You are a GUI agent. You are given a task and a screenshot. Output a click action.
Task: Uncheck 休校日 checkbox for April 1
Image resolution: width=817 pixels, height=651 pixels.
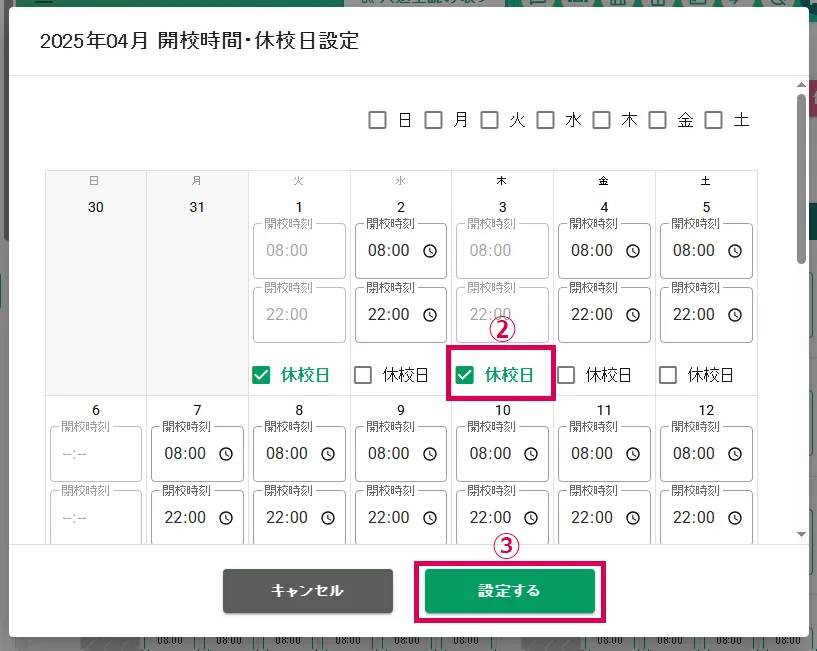[261, 375]
